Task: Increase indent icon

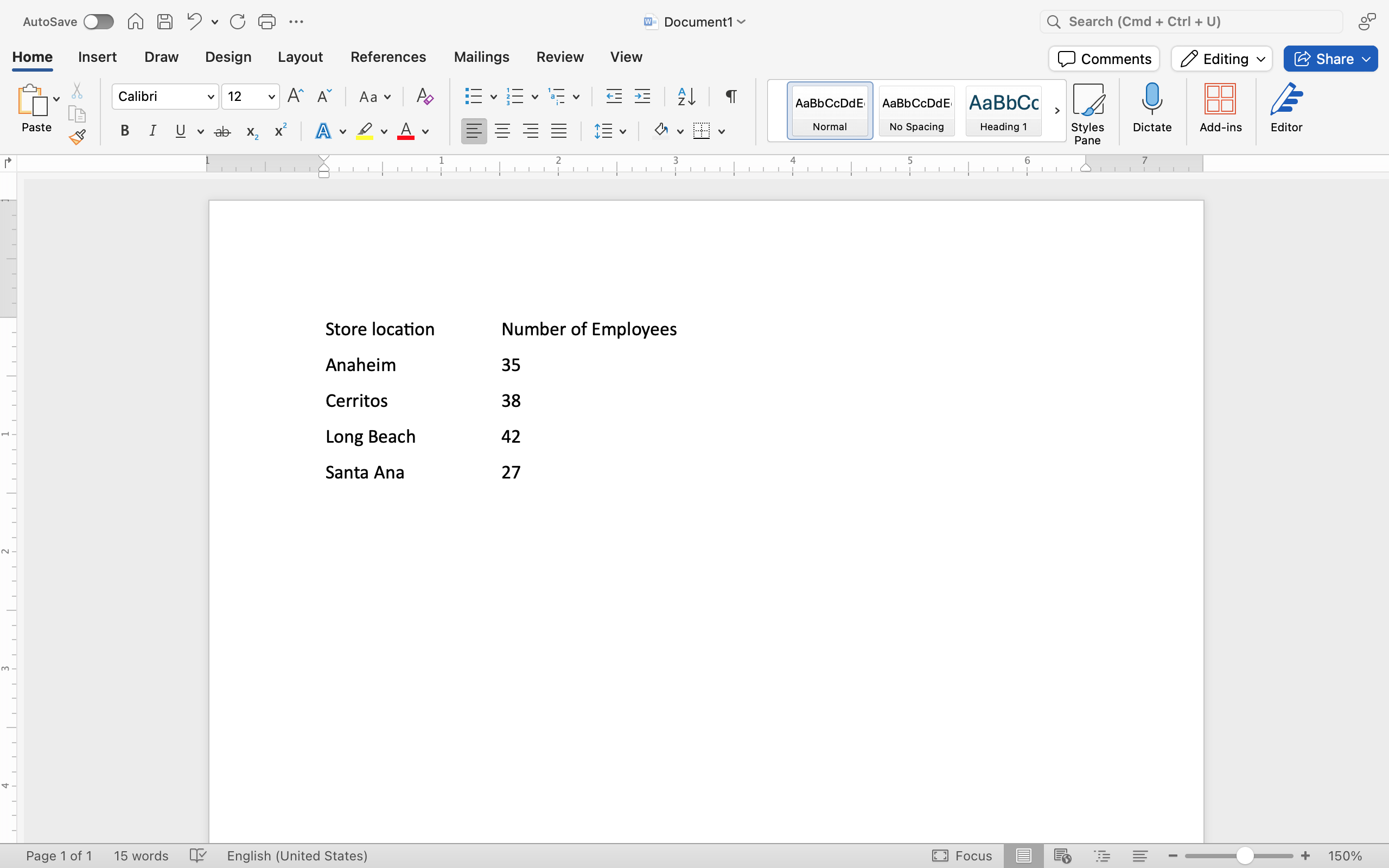Action: point(642,96)
